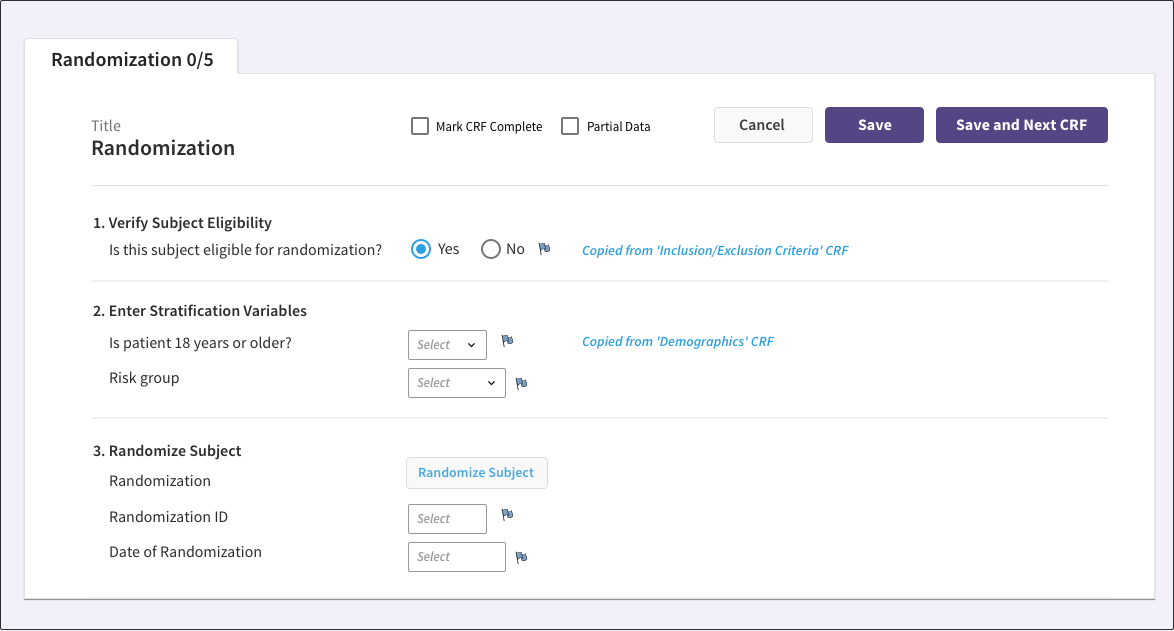Switch to the Randomization 0/5 tab

point(132,59)
